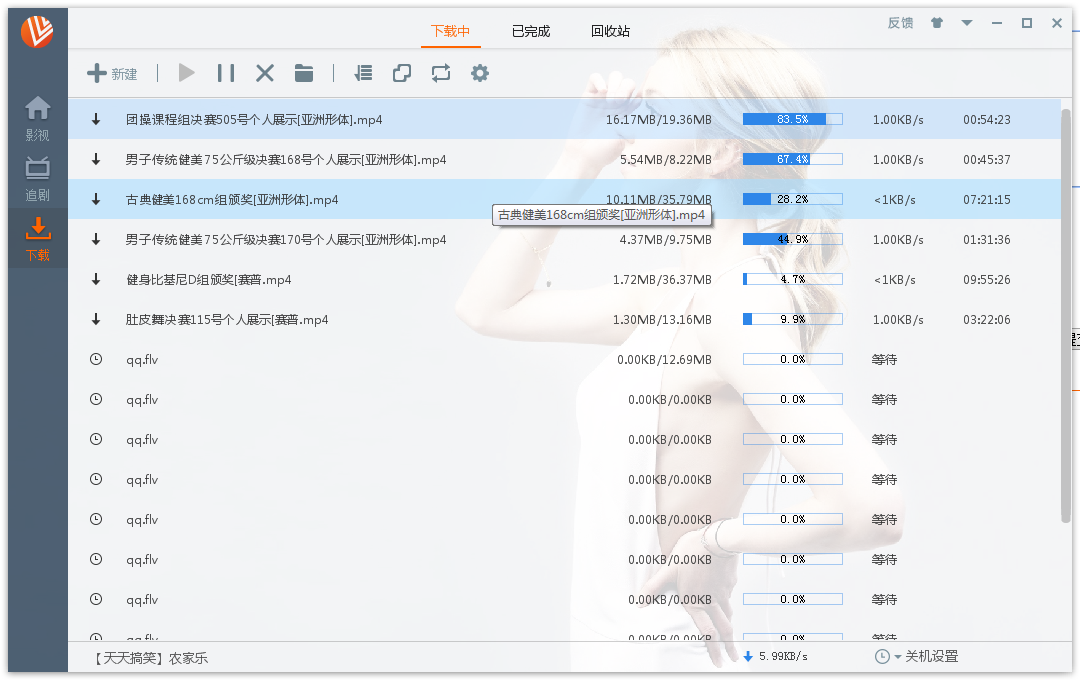Go to 影视 home in sidebar

[x=38, y=118]
